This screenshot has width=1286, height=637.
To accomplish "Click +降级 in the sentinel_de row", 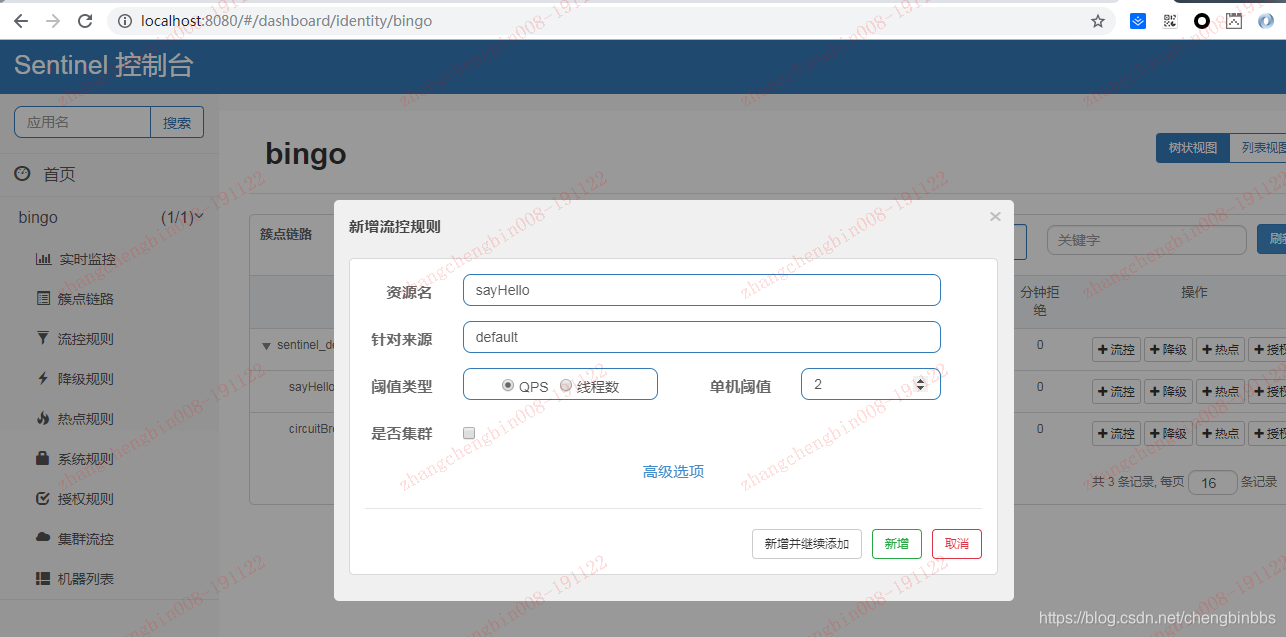I will (x=1168, y=350).
